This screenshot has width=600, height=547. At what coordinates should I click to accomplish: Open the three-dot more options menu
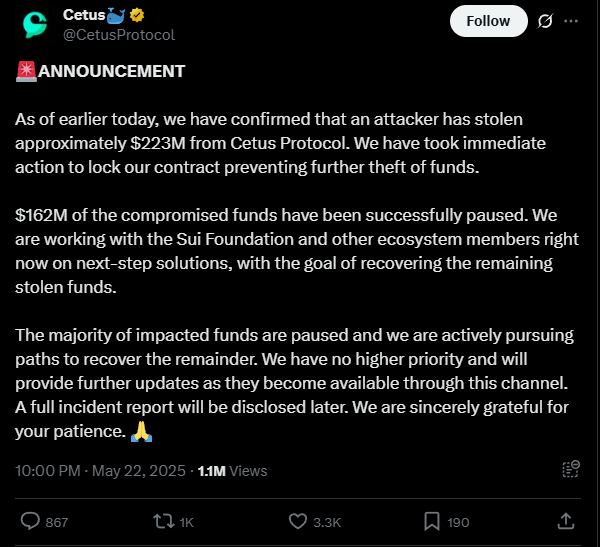571,20
